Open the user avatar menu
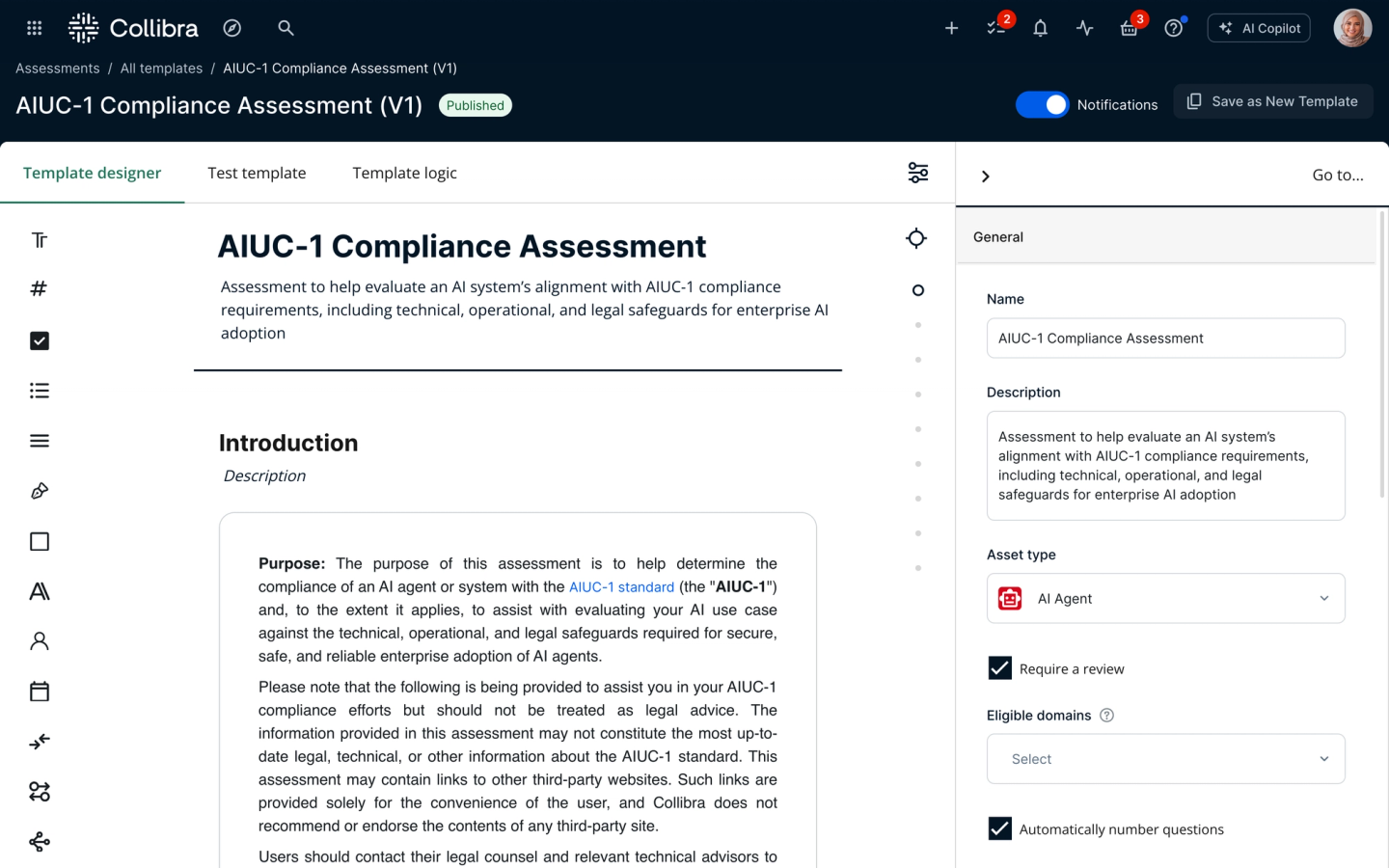This screenshot has height=868, width=1389. (1352, 28)
